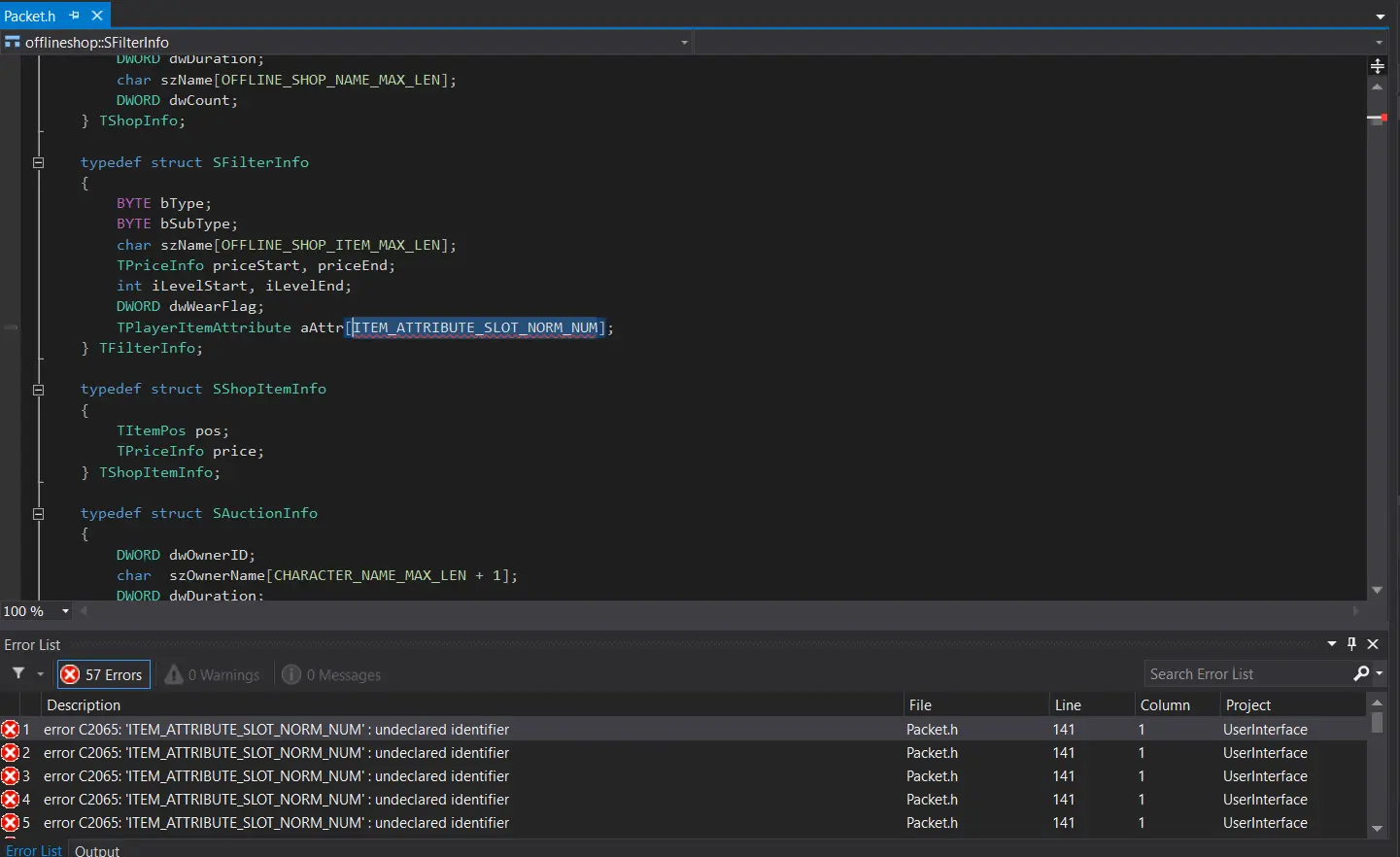1400x857 pixels.
Task: Select error row 3 in Error List
Action: (x=683, y=776)
